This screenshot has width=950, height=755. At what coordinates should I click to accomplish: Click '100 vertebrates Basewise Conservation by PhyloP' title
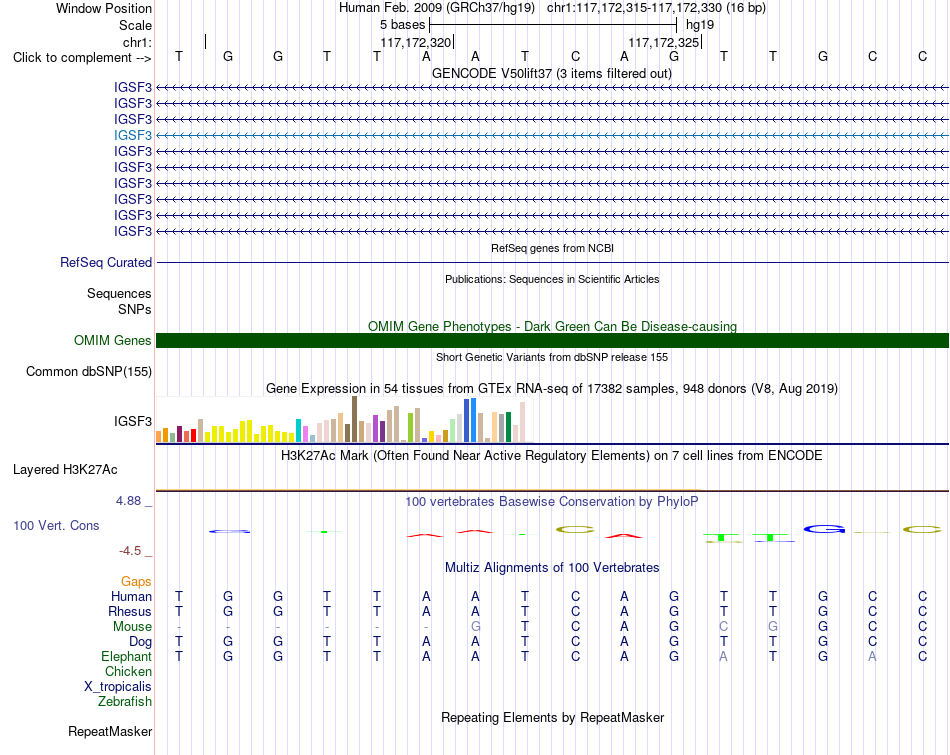(x=552, y=502)
